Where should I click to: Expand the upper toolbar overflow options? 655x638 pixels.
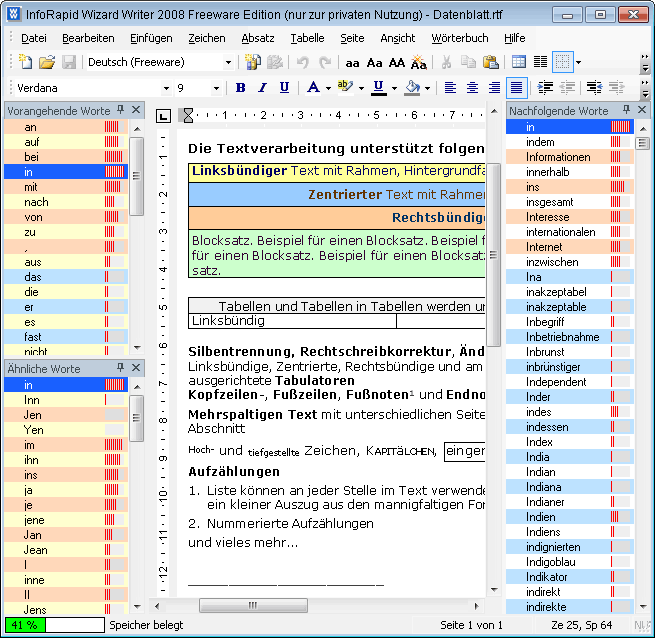(645, 63)
